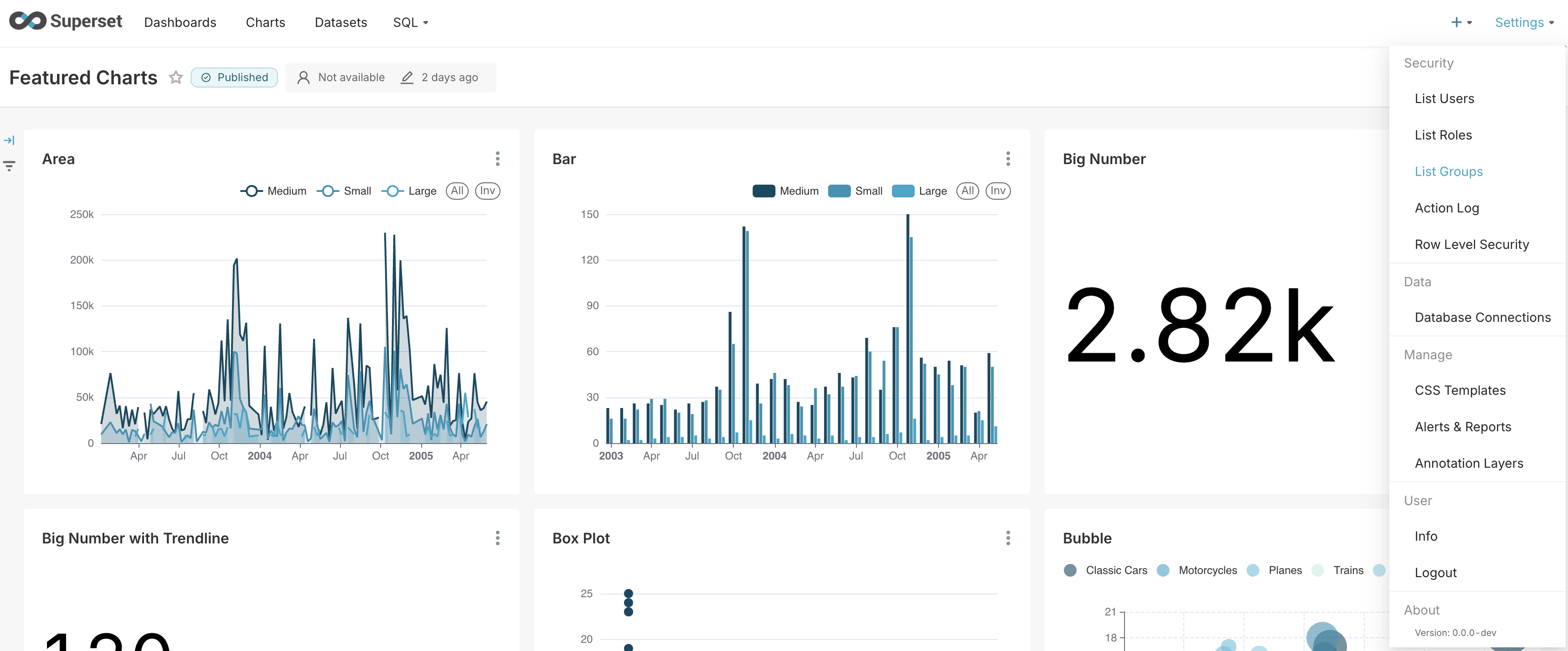Viewport: 1568px width, 651px height.
Task: Select List Users in the Settings menu
Action: coord(1477,98)
